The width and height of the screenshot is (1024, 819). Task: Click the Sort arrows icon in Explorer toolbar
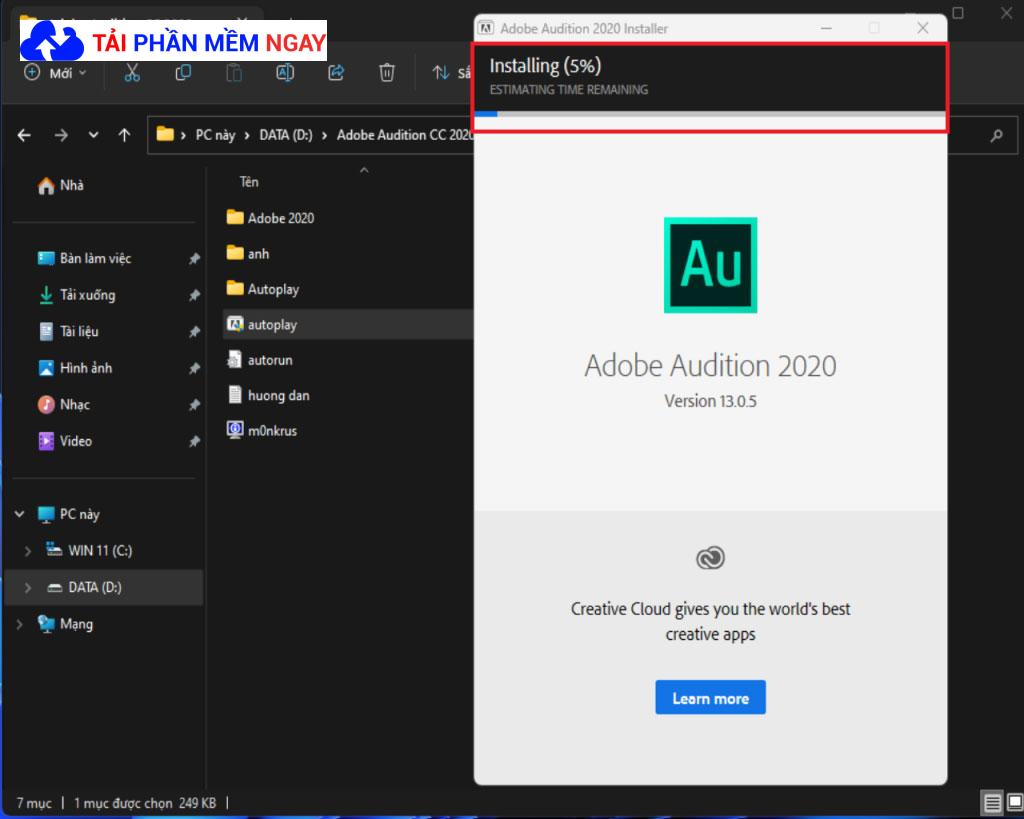coord(441,72)
